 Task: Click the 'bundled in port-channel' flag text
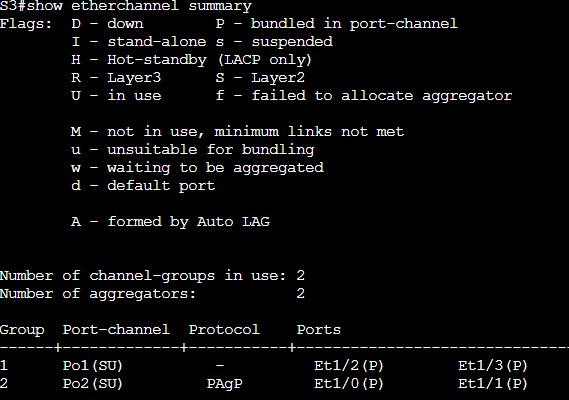(354, 24)
